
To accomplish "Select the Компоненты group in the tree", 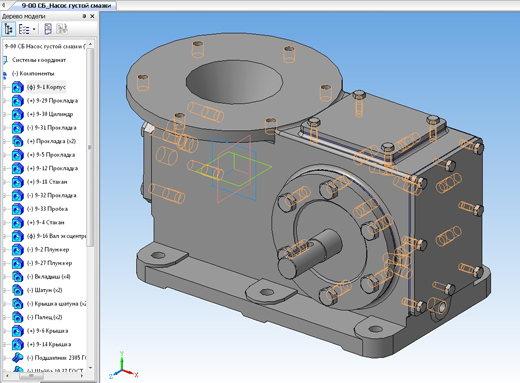I will pos(33,73).
